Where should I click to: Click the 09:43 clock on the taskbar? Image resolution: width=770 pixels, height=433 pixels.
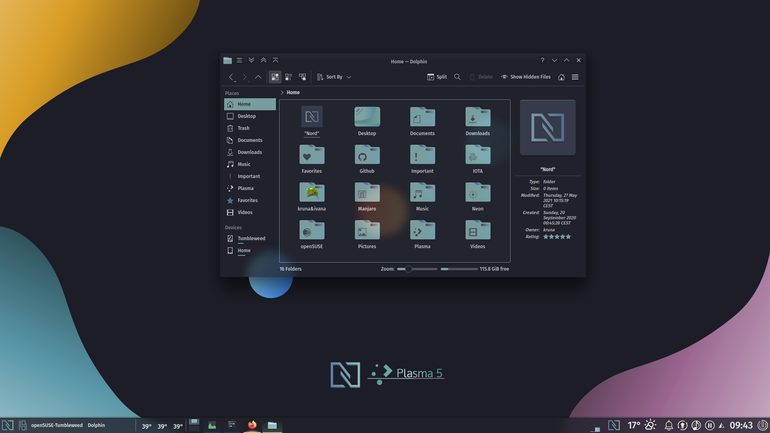point(741,425)
